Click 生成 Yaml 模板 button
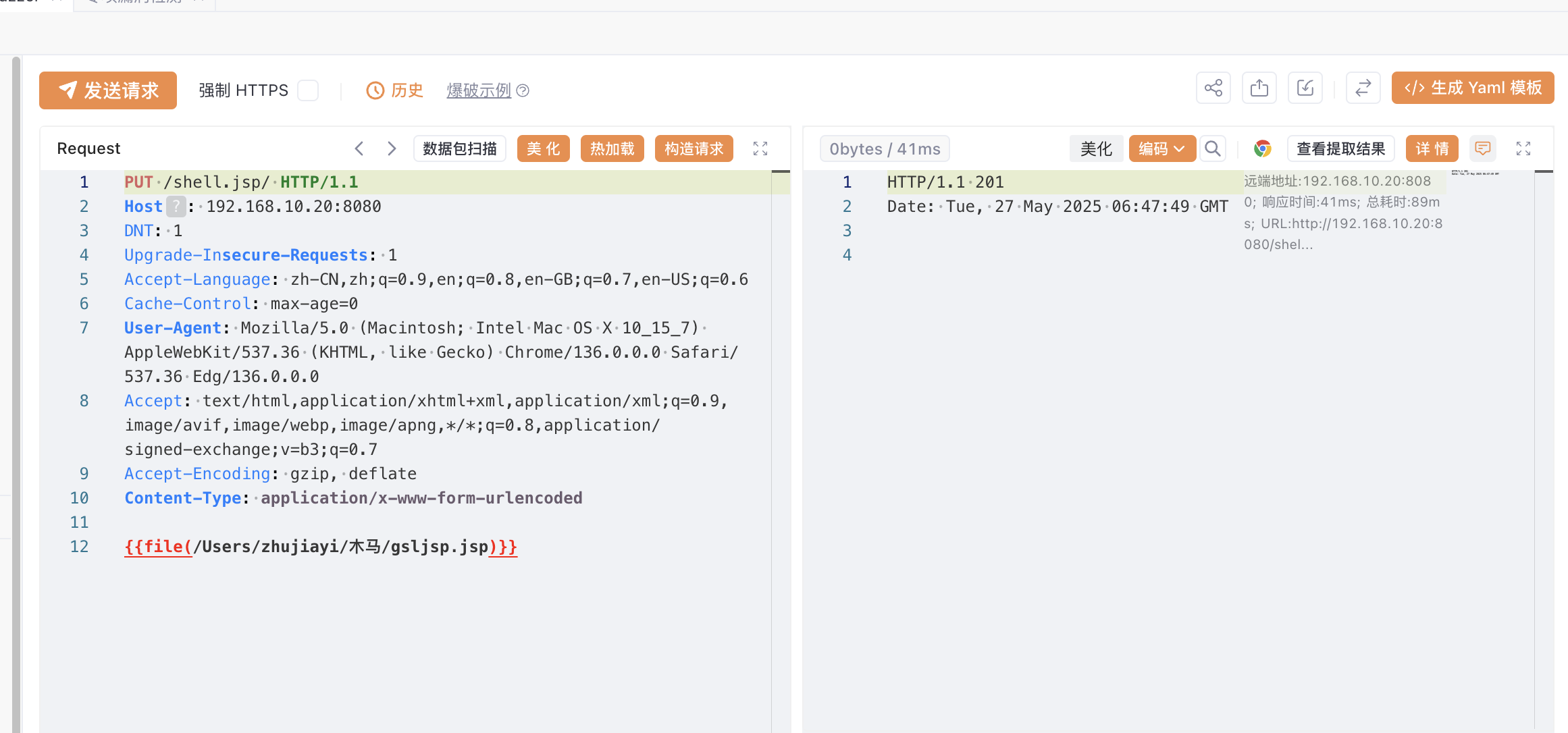Screen dimensions: 1568x733 tap(1473, 88)
